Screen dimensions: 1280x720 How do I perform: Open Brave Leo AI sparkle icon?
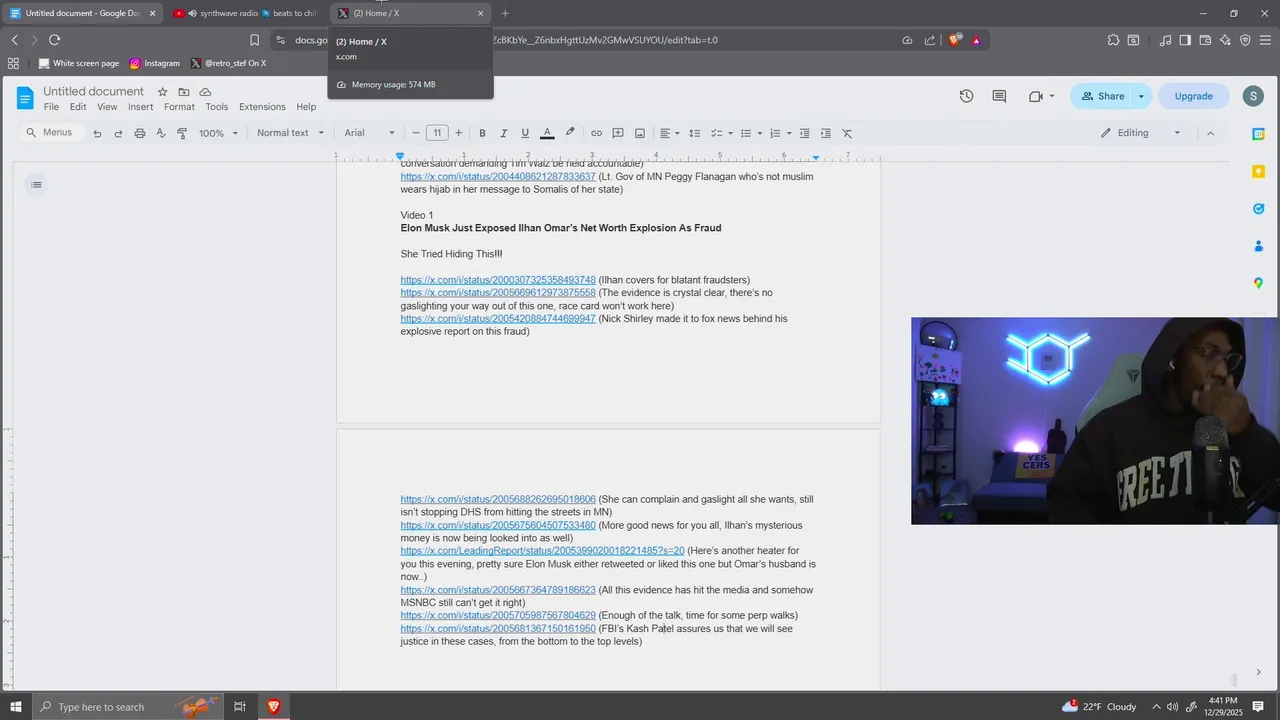tap(1225, 40)
